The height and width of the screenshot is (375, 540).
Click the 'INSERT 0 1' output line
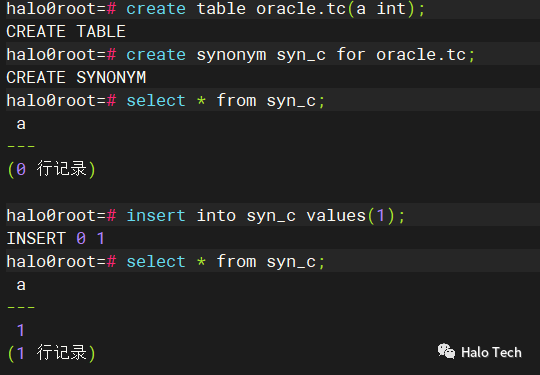(x=55, y=238)
